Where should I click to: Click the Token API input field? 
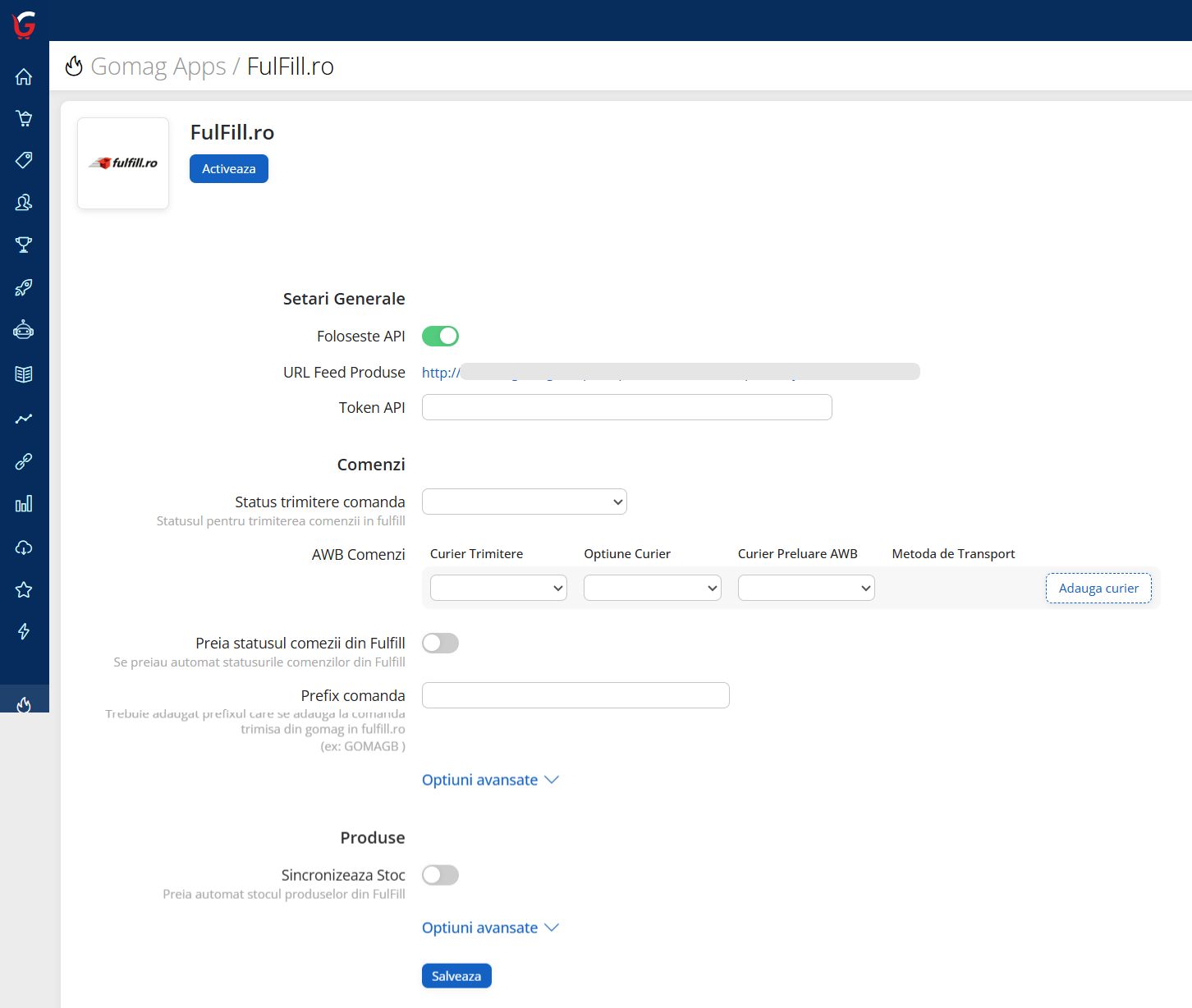[x=626, y=407]
